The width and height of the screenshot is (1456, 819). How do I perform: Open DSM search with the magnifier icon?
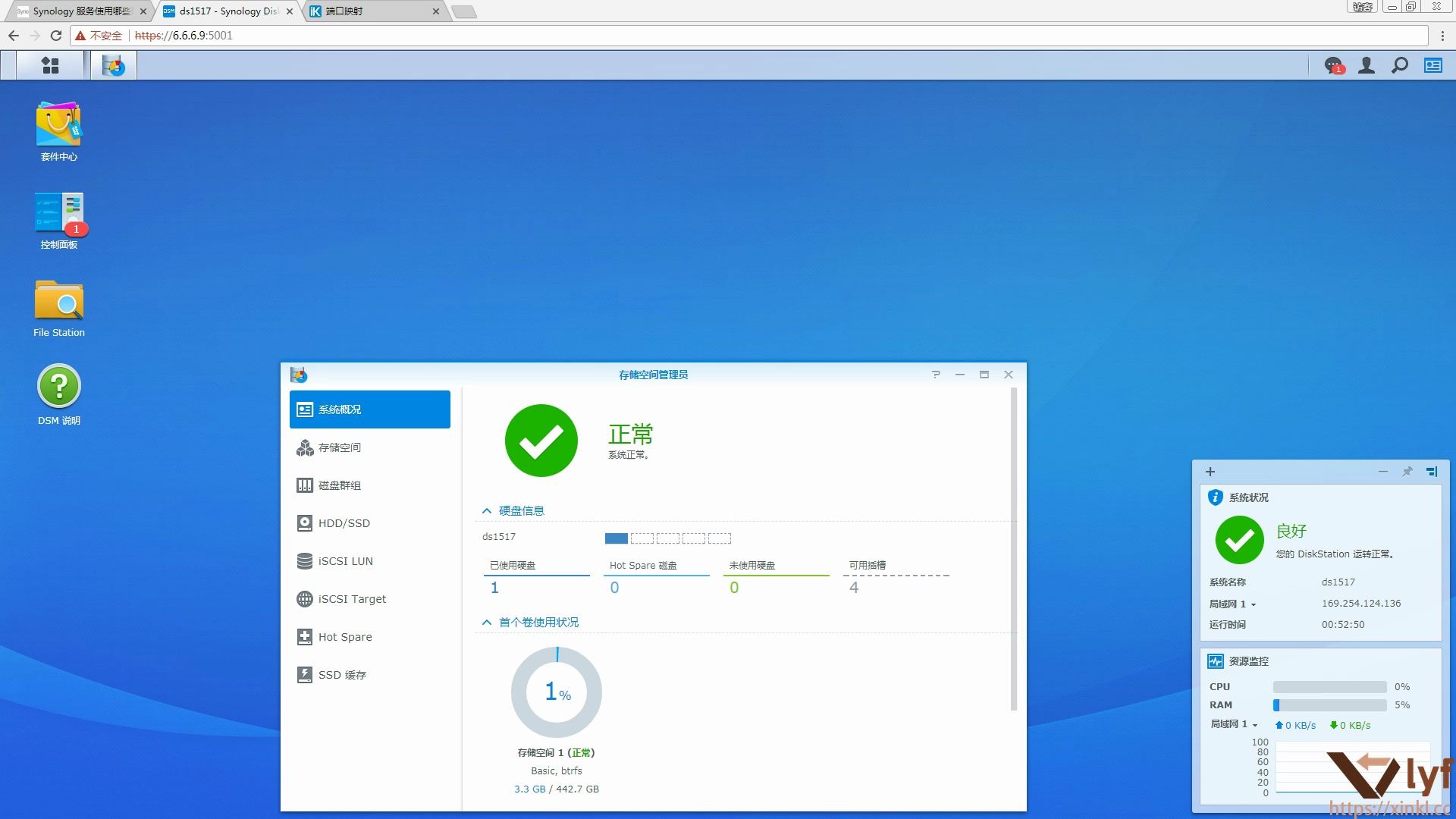[x=1399, y=66]
